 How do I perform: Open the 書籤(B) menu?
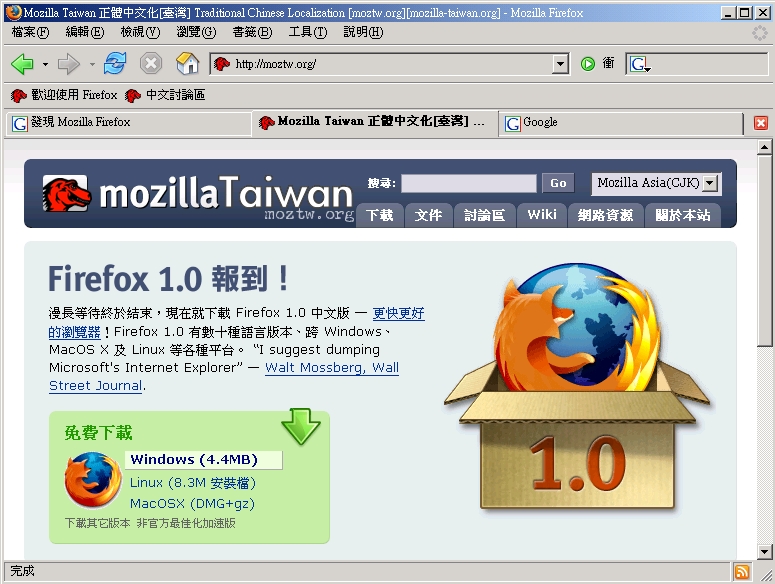click(252, 32)
